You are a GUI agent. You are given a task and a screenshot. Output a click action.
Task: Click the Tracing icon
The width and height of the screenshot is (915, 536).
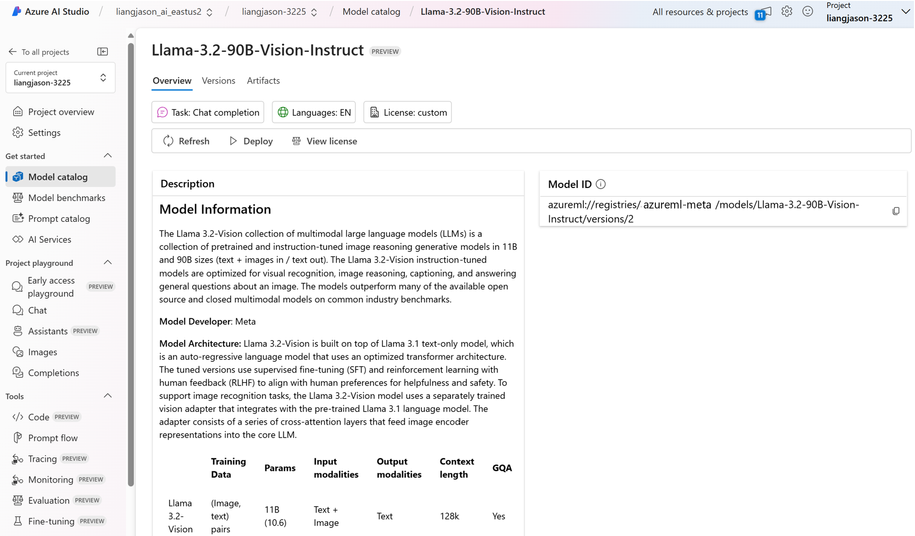18,459
